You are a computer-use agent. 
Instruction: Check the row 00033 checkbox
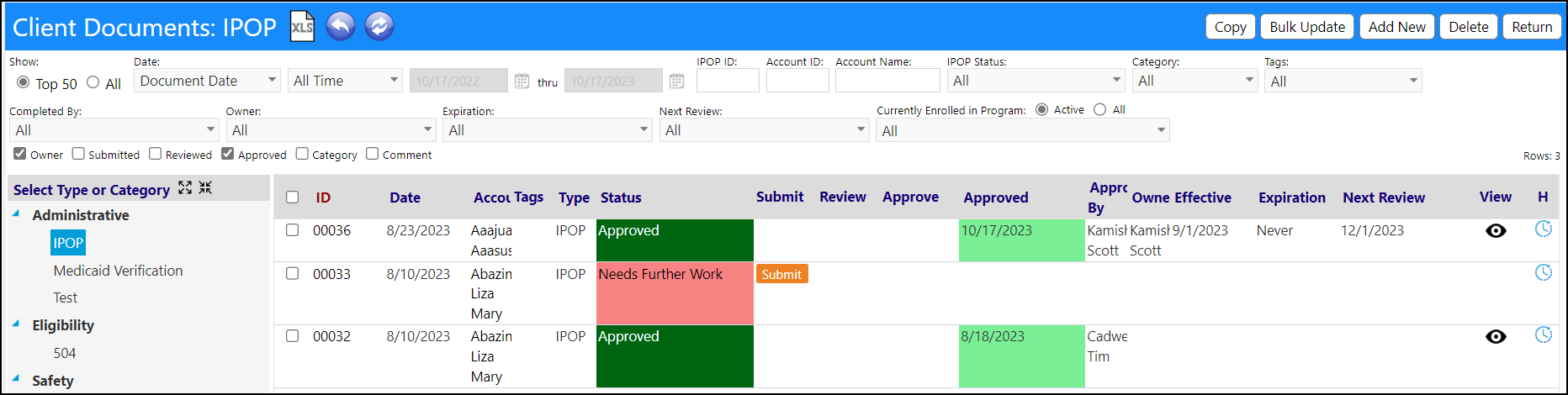click(293, 274)
